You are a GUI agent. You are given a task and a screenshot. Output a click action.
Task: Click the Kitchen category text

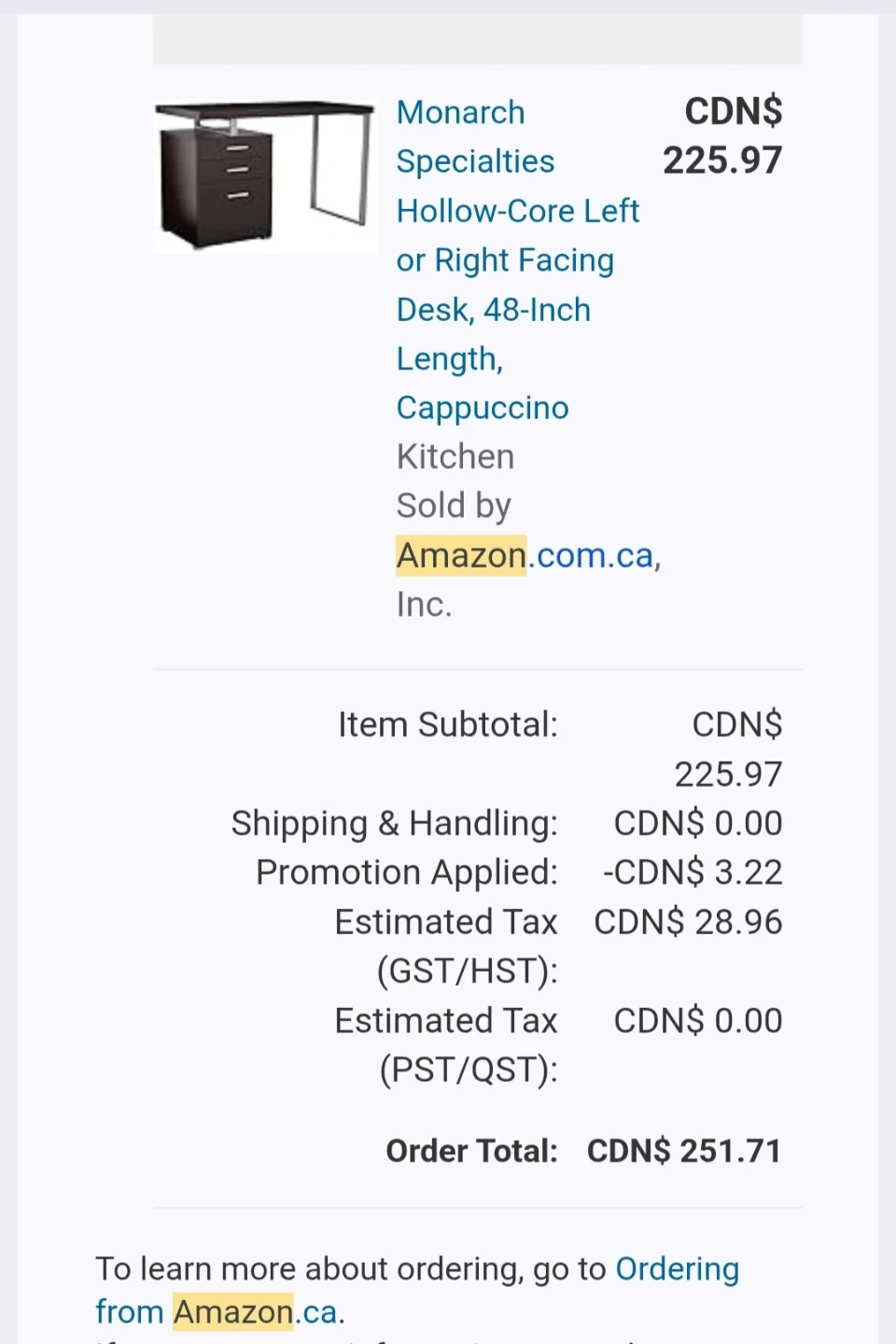coord(455,456)
